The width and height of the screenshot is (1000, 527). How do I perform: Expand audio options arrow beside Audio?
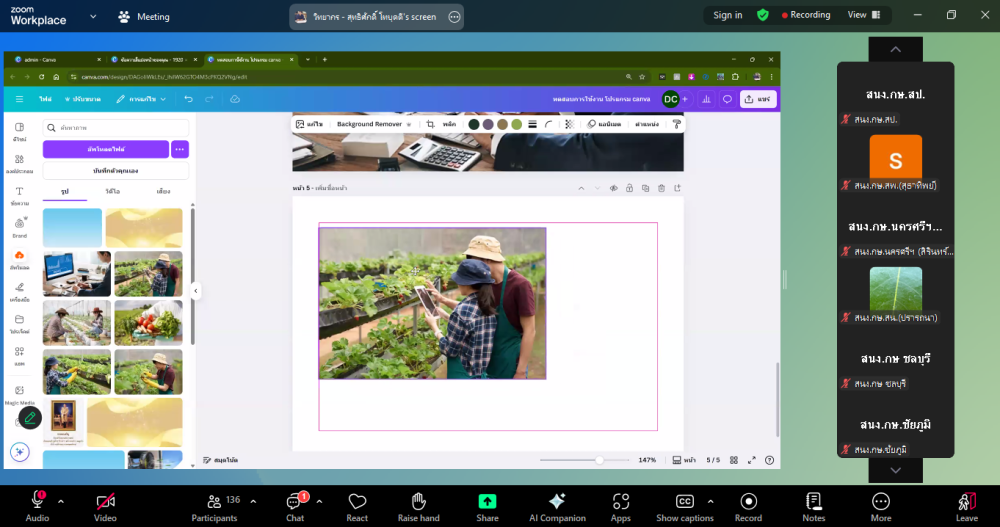[x=61, y=501]
